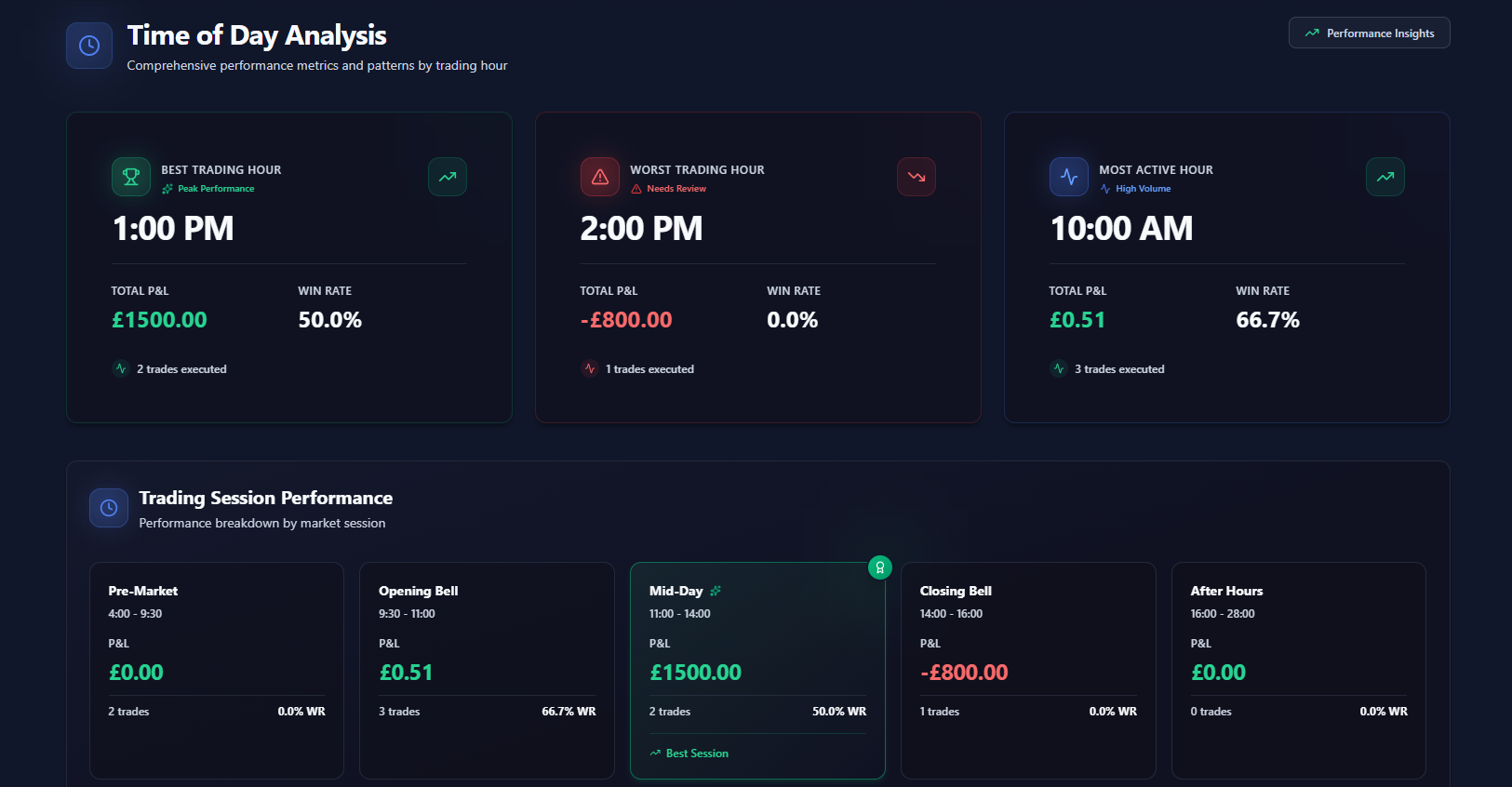Click the 11:00 - 14:00 time range

(679, 614)
